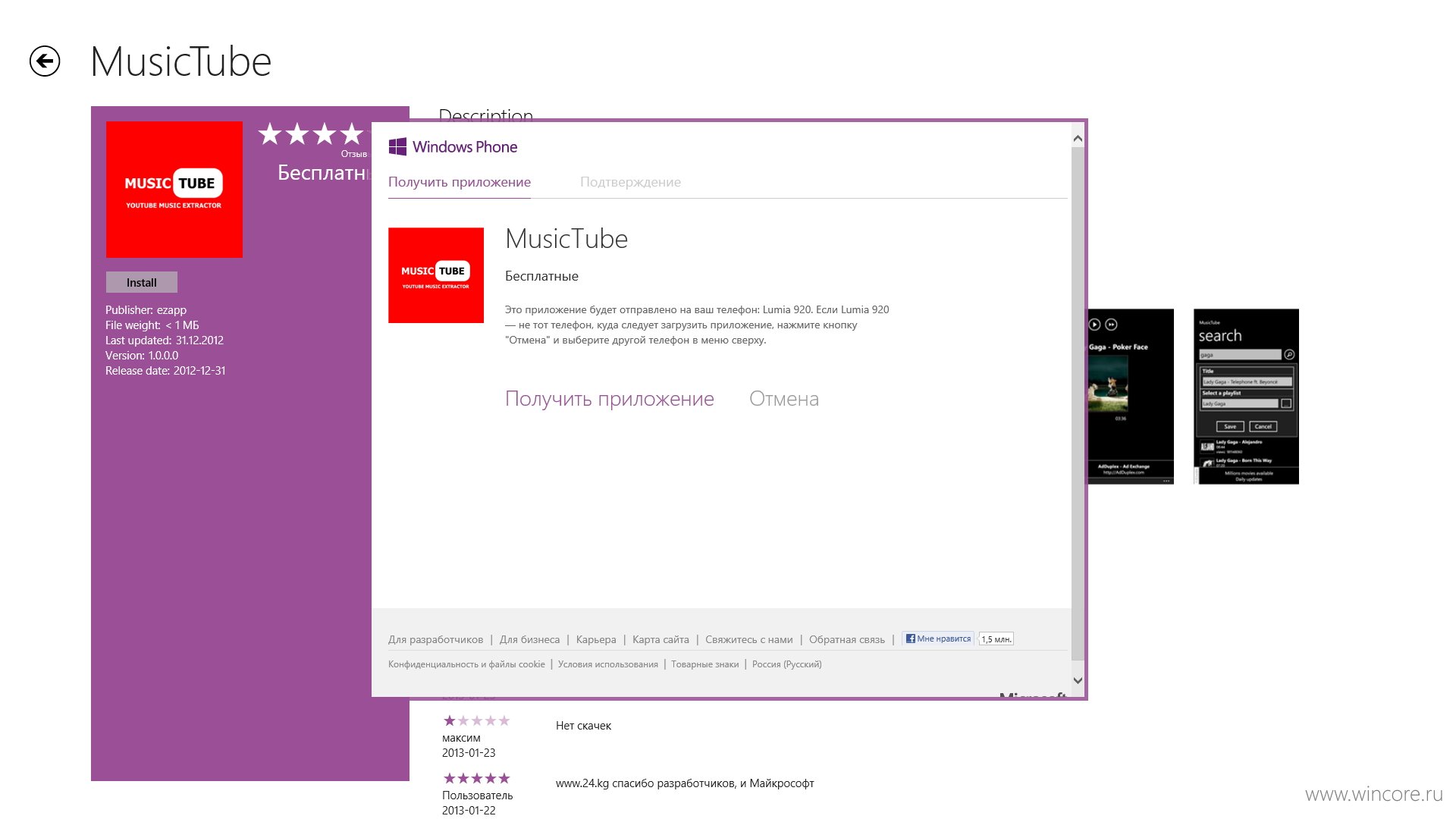The width and height of the screenshot is (1456, 819).
Task: Click the scroll down arrow in dialog
Action: pos(1078,680)
